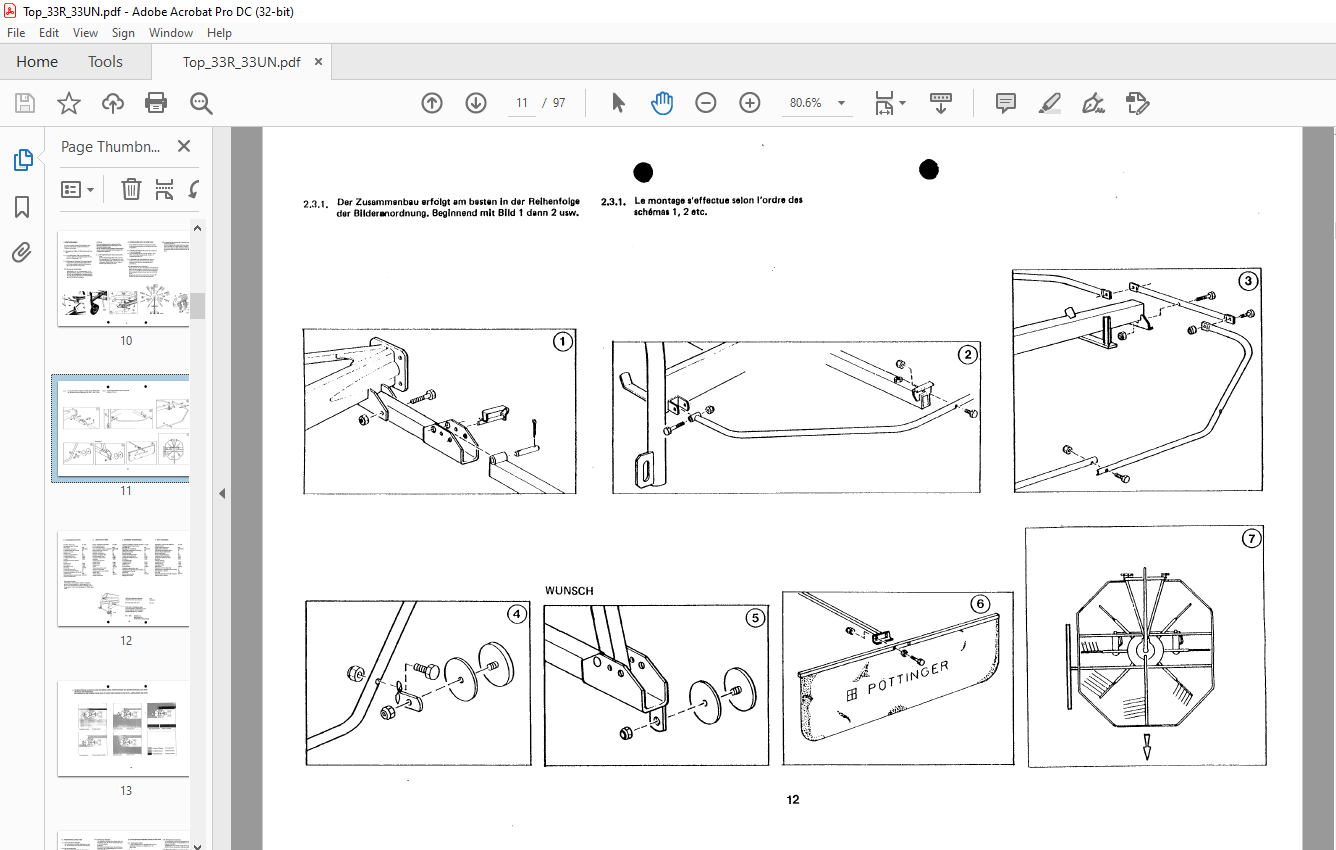Go to next page arrow
The height and width of the screenshot is (850, 1336).
pyautogui.click(x=476, y=103)
